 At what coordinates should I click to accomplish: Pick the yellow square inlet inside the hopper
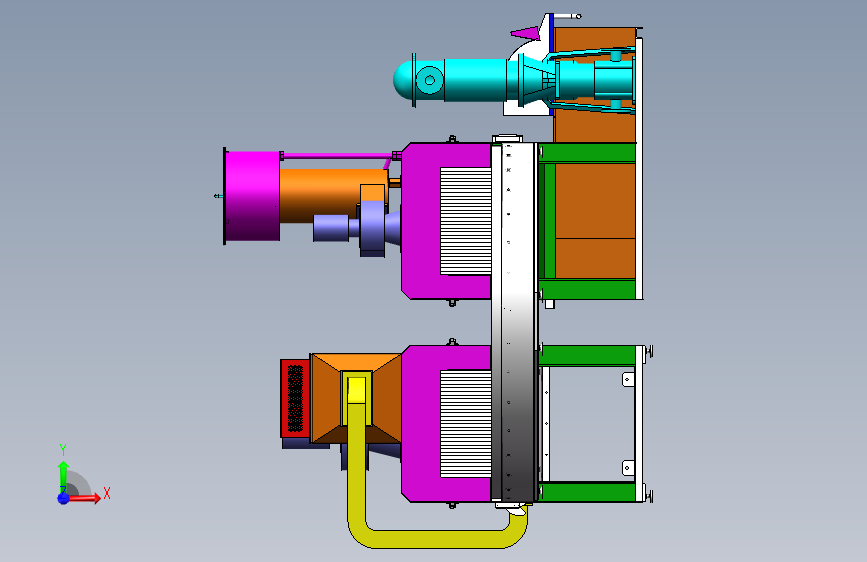click(357, 389)
